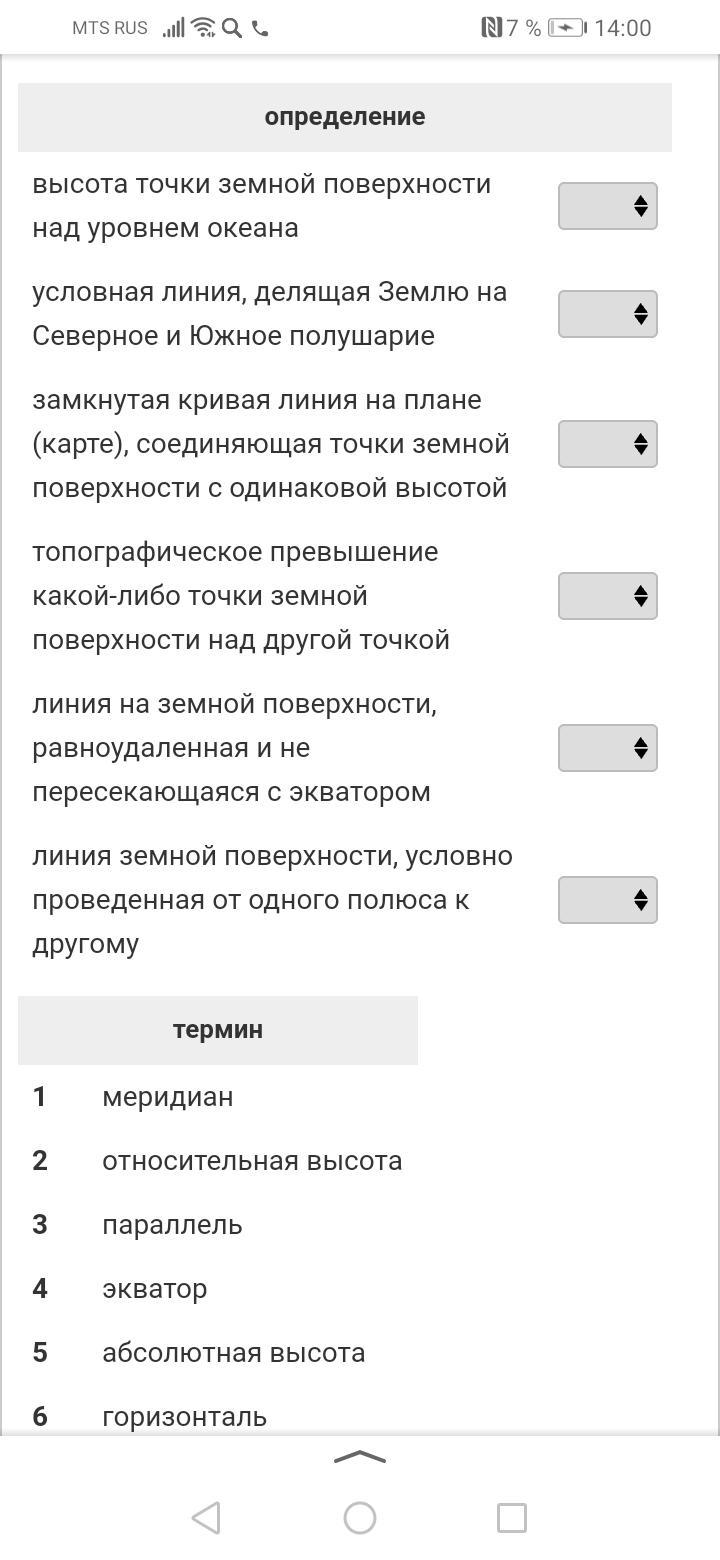Open dropdown for 'замкнутая кривая линия' definition
The image size is (720, 1560).
pyautogui.click(x=607, y=444)
